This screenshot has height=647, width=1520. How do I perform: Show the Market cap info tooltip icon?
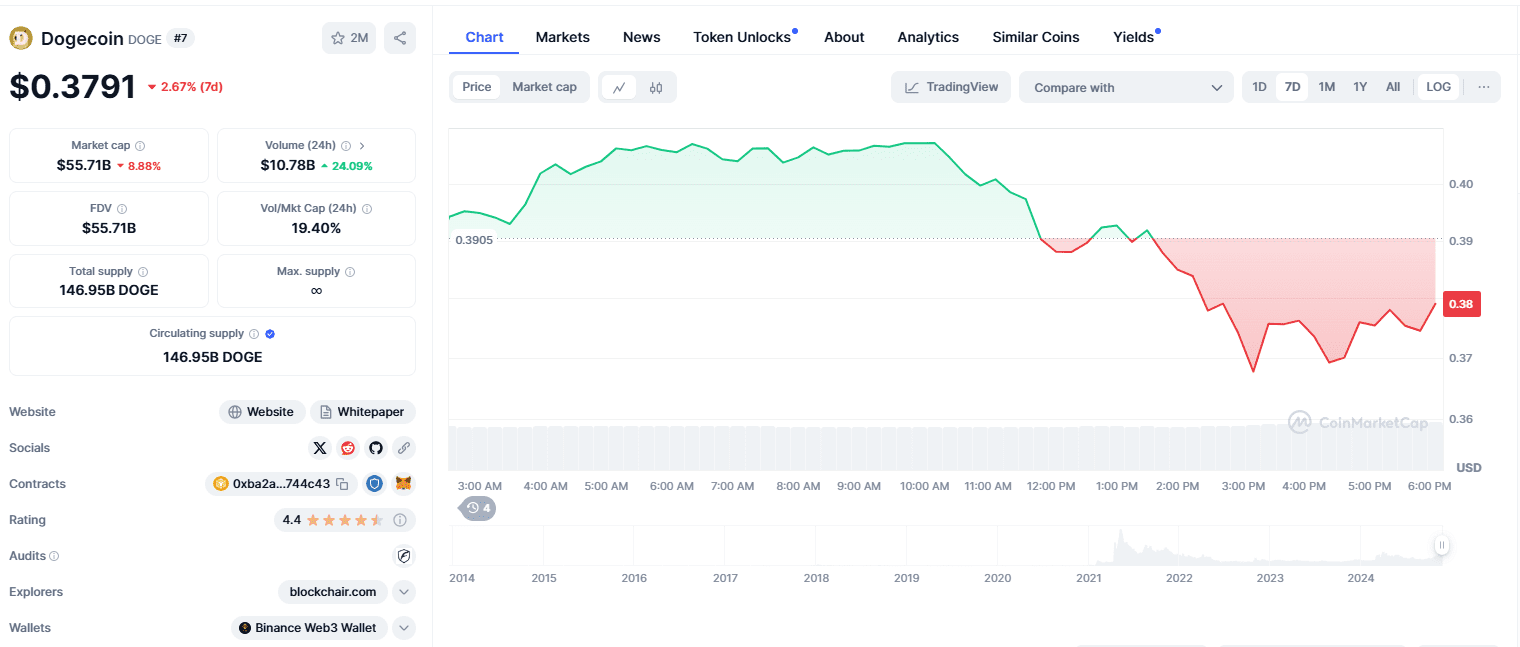[x=140, y=146]
